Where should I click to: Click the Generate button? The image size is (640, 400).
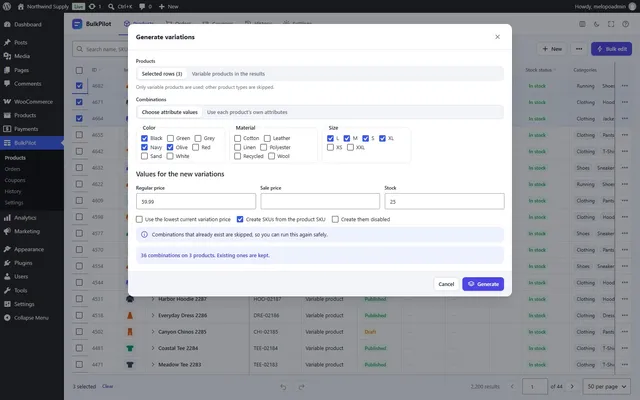click(x=483, y=284)
